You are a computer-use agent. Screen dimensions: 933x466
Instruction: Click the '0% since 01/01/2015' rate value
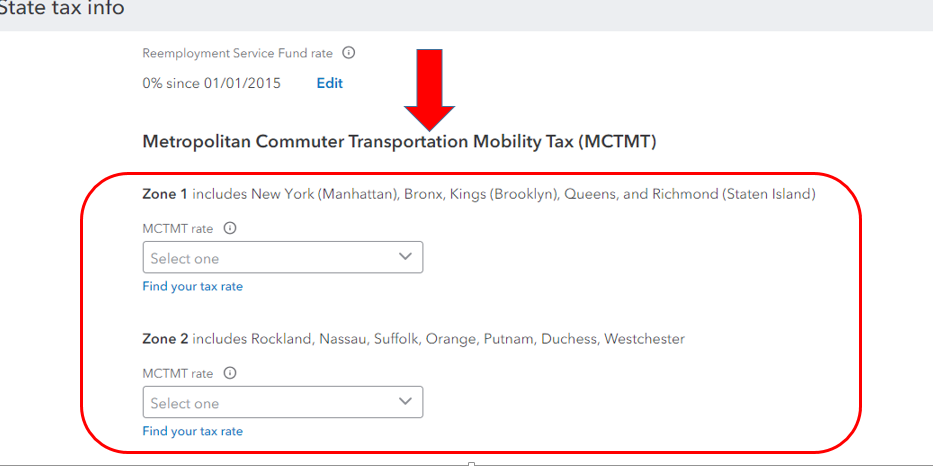tap(212, 83)
